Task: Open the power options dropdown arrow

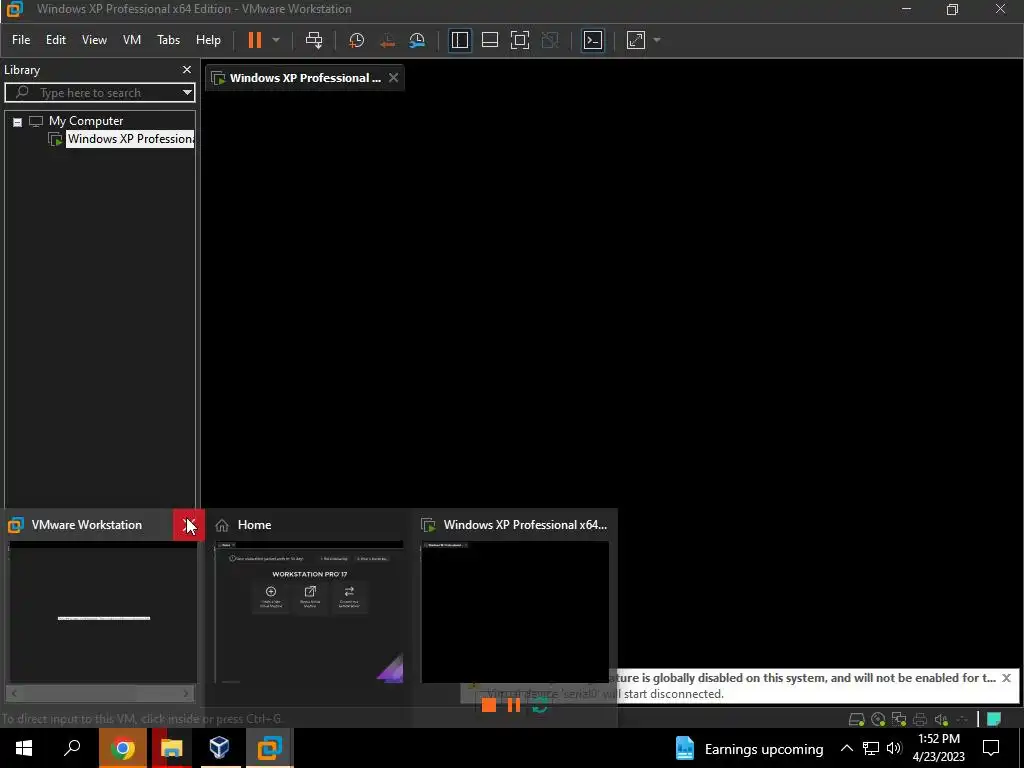Action: (x=276, y=40)
